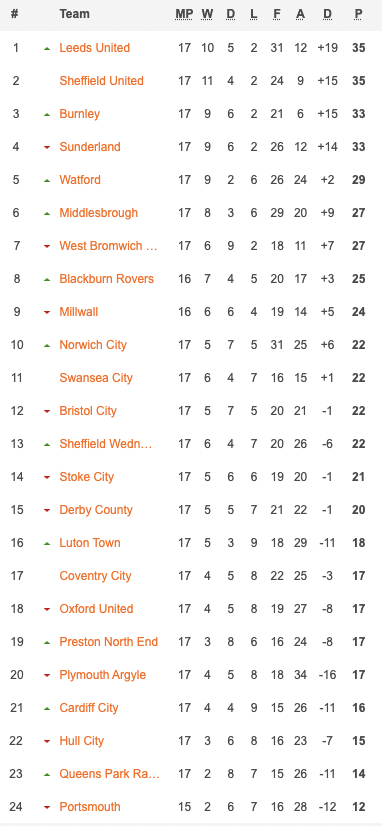Click the F goals-for column header

277,14
